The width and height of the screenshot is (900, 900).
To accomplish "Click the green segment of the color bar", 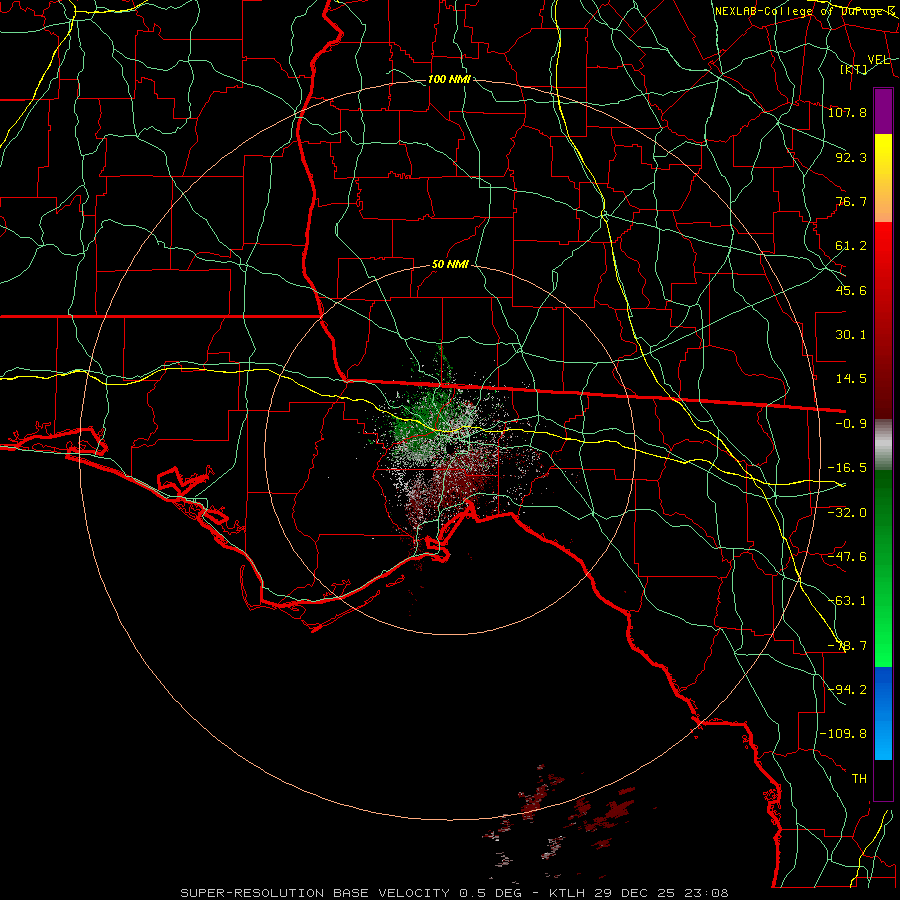I will 883,568.
